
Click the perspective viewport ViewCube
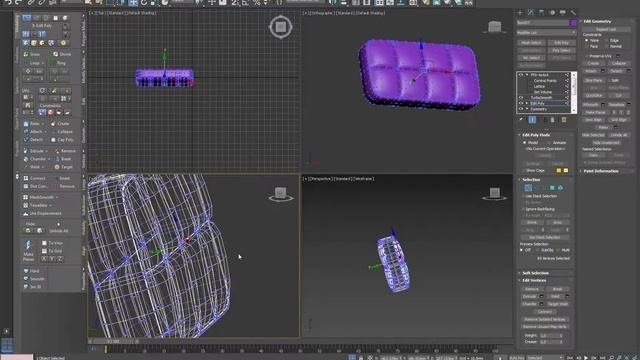tap(495, 193)
